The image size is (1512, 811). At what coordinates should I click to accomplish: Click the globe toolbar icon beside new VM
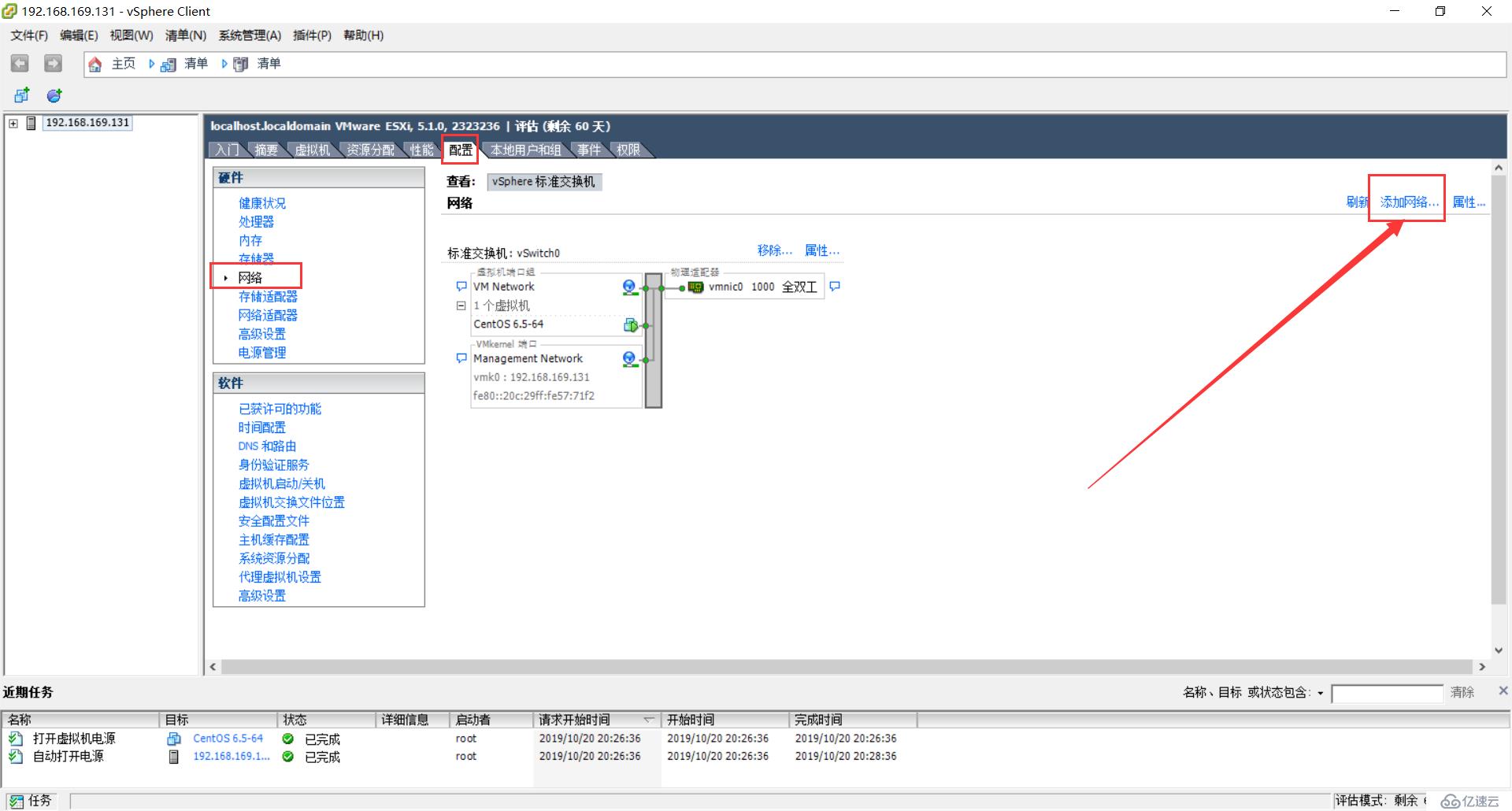(x=54, y=95)
